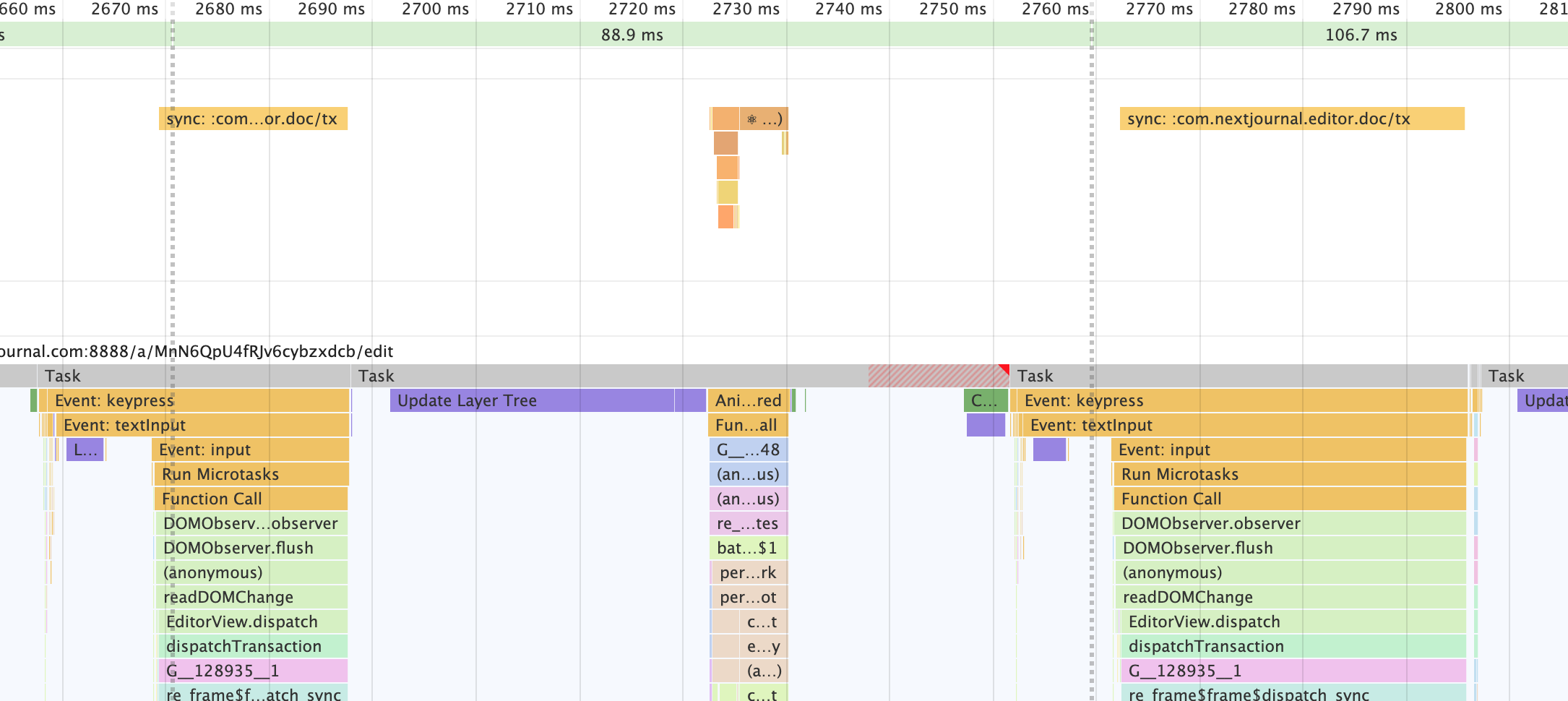Select the 88.9 ms frame bar
1568x701 pixels.
click(632, 35)
